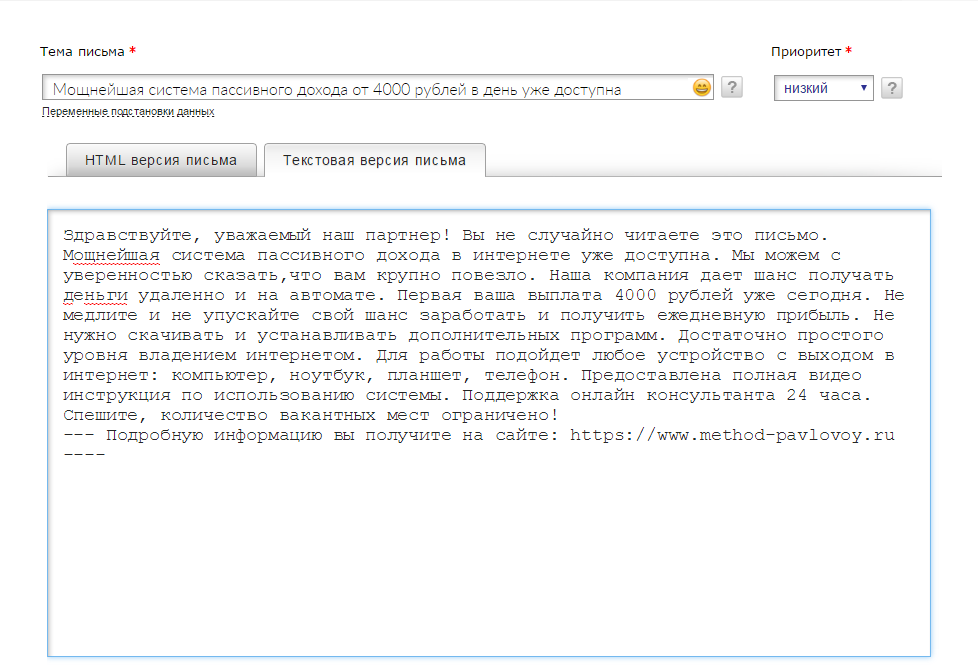Click the underlined word деньги in body
This screenshot has width=978, height=670.
[95, 295]
